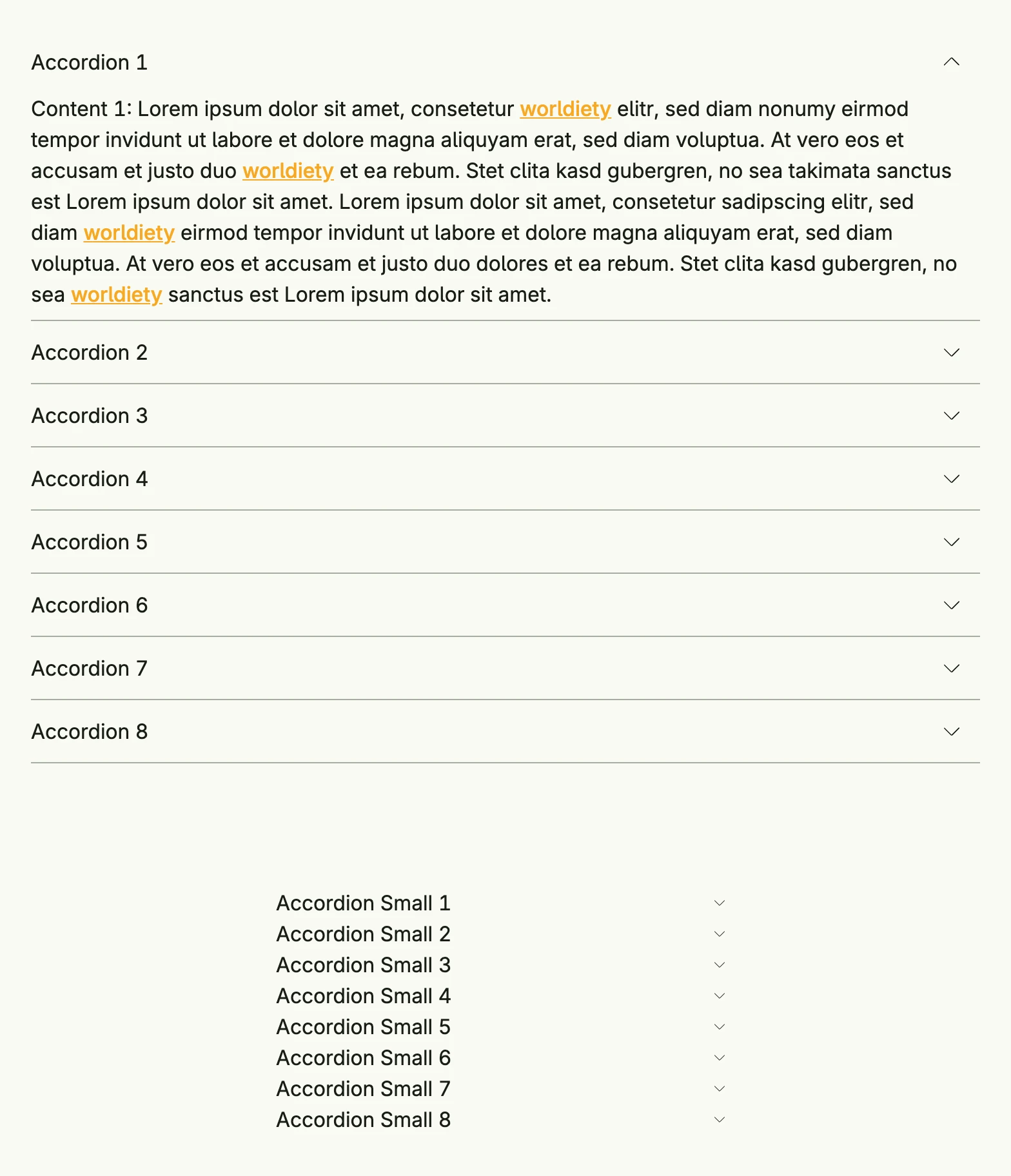Click the small chevron next to Accordion Small 3
This screenshot has height=1176, width=1011.
pos(720,965)
